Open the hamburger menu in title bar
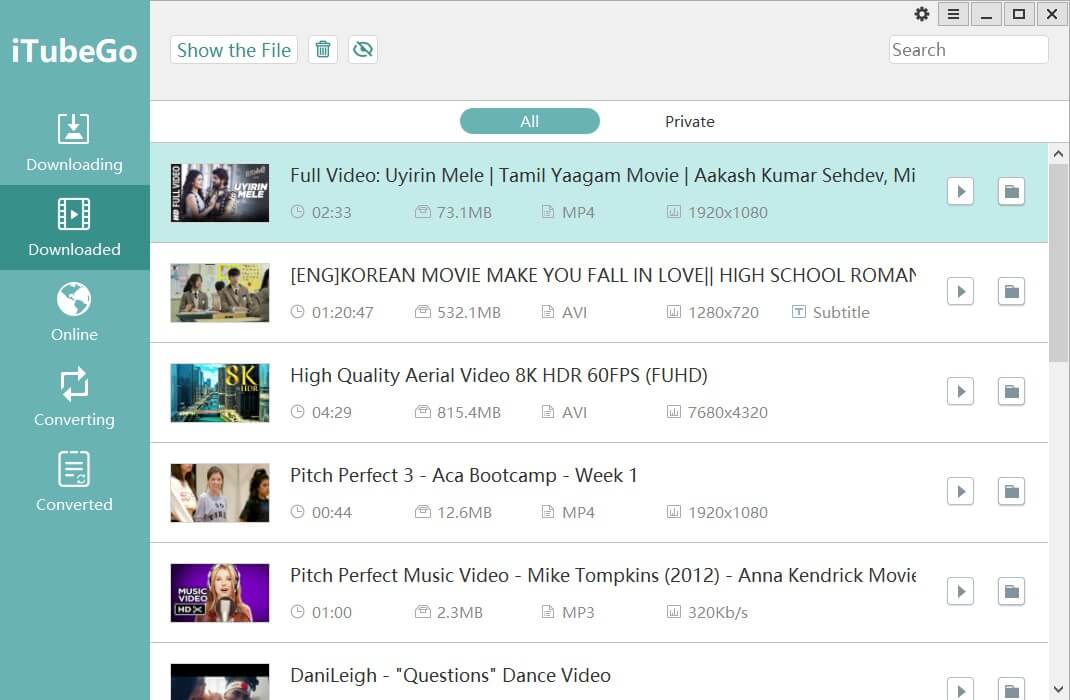Image resolution: width=1070 pixels, height=700 pixels. tap(953, 14)
